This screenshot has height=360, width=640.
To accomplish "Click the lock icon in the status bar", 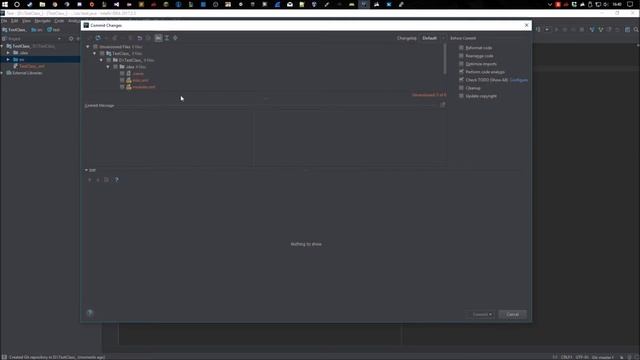I will 622,357.
